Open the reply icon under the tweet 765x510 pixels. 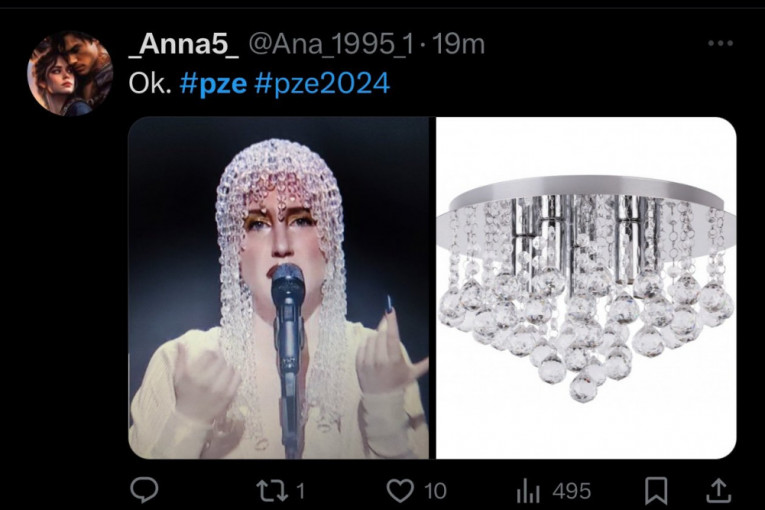pyautogui.click(x=146, y=490)
